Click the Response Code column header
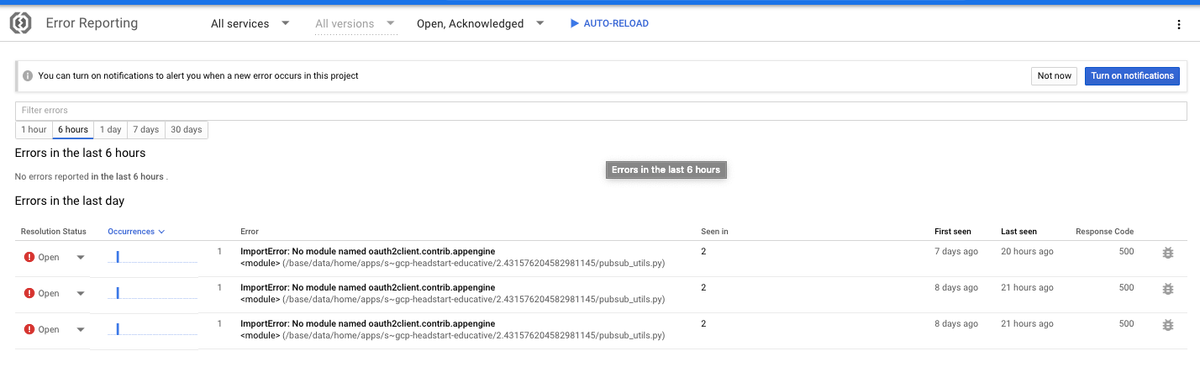1200x376 pixels. (x=1104, y=232)
